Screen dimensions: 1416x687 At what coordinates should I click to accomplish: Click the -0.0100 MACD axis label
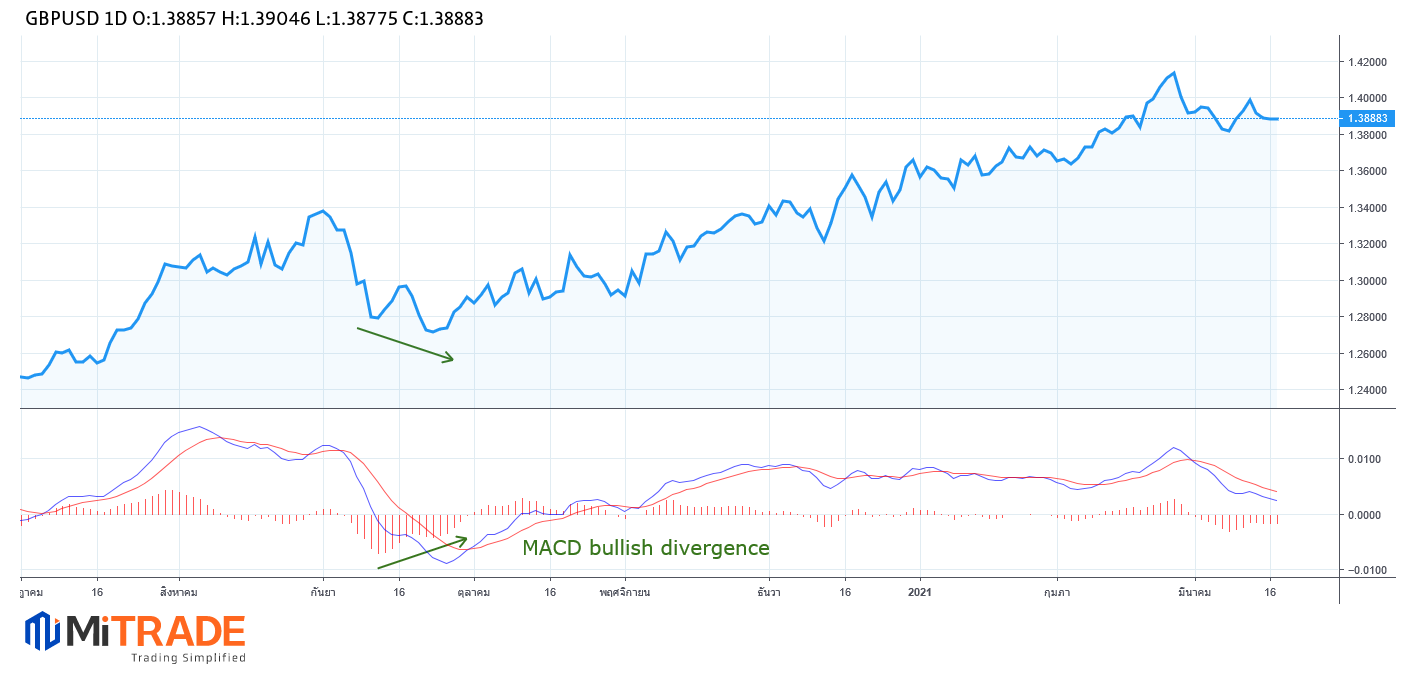click(x=1364, y=570)
